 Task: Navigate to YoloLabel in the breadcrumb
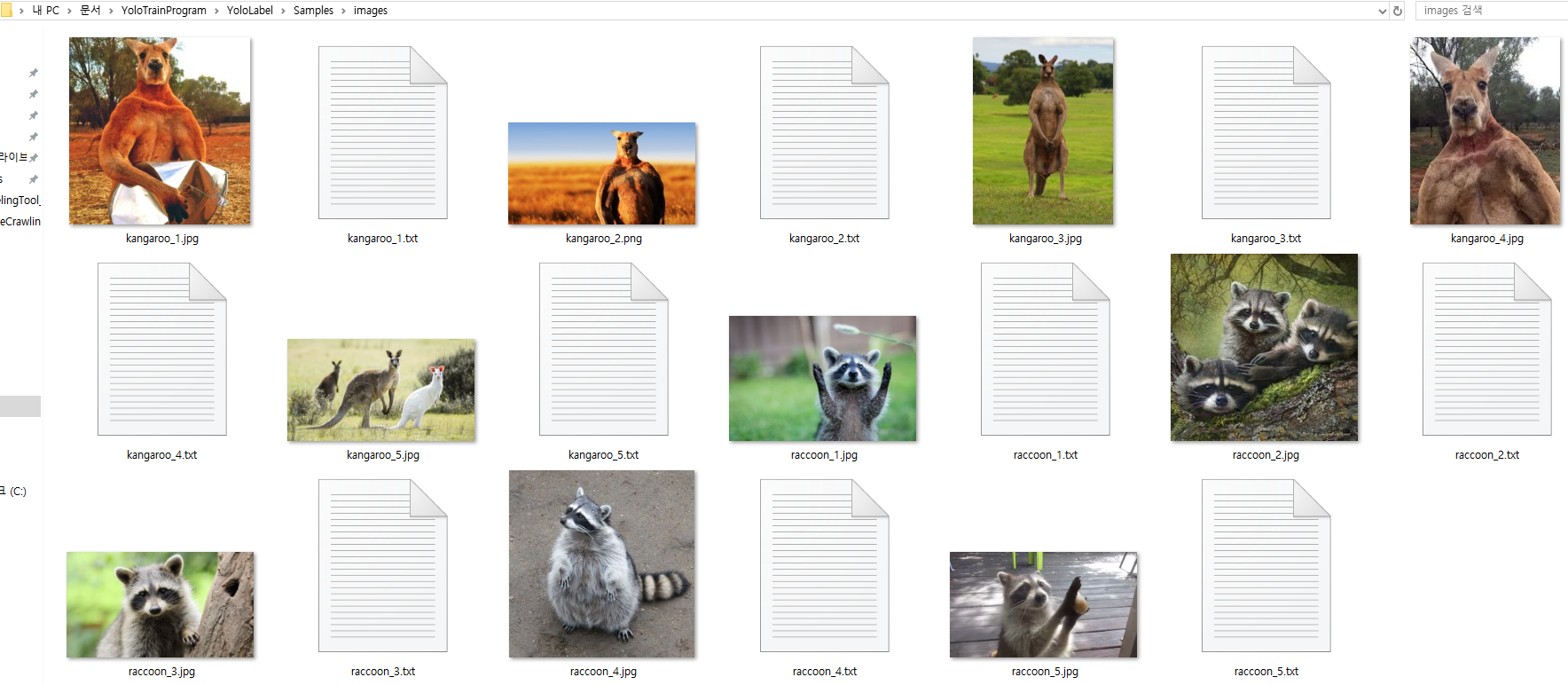[250, 11]
